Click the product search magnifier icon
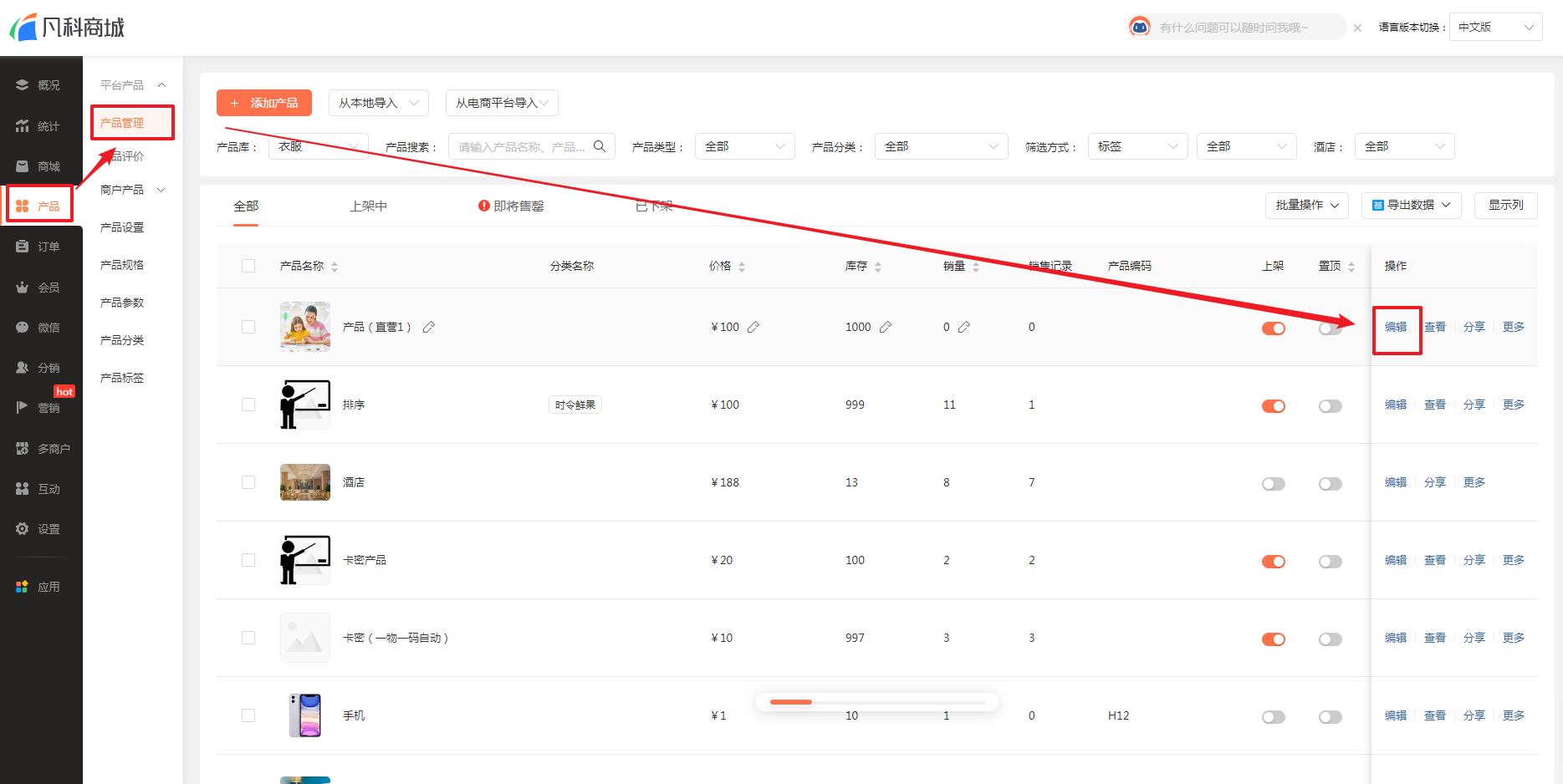1563x784 pixels. click(600, 146)
